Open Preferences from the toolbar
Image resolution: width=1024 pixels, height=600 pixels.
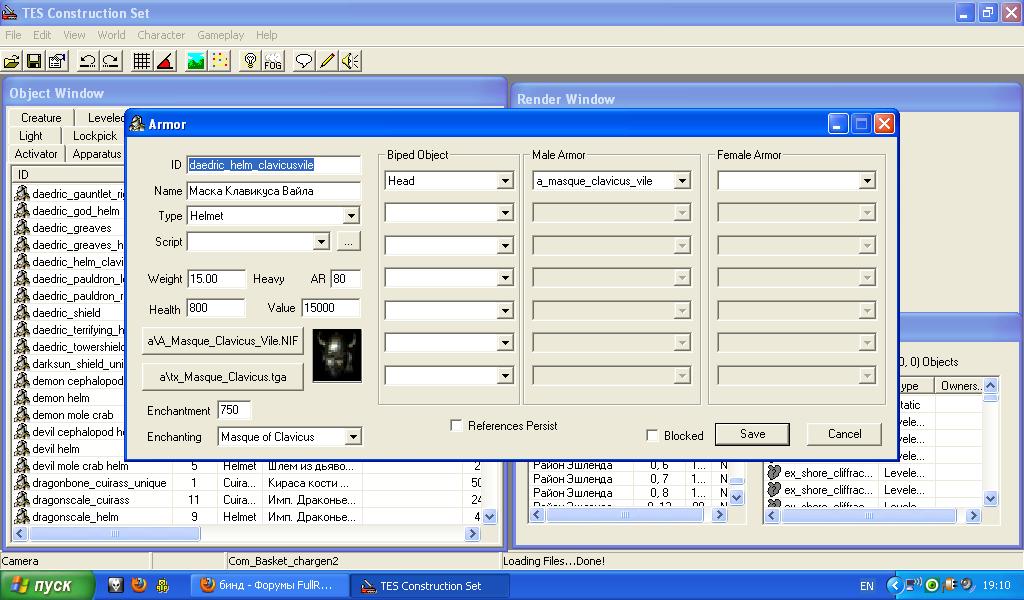(x=57, y=61)
